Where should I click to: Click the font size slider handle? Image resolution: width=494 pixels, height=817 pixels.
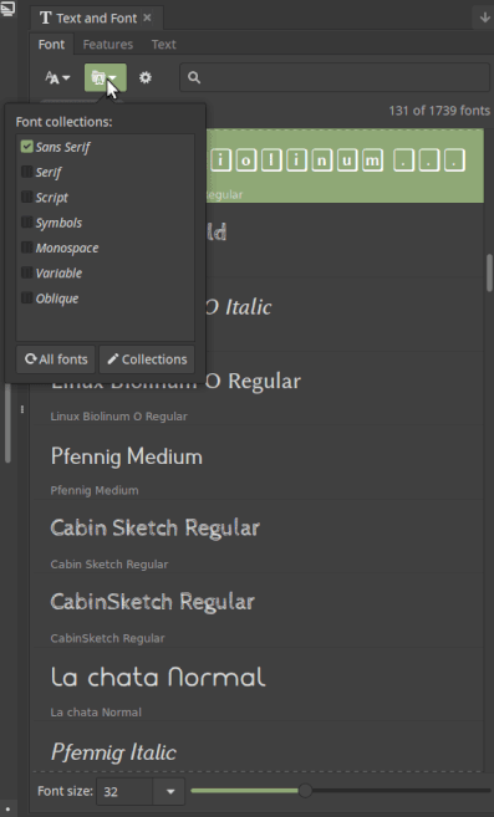305,790
